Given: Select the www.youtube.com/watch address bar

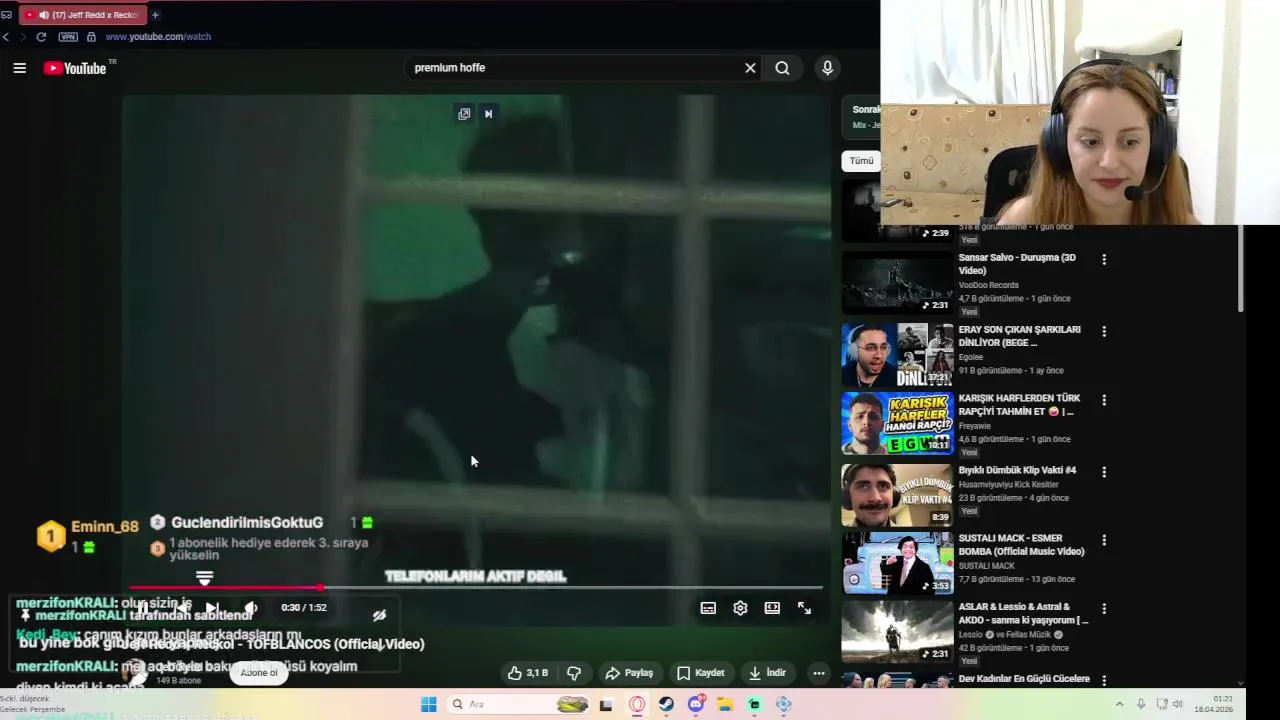Looking at the screenshot, I should (158, 37).
